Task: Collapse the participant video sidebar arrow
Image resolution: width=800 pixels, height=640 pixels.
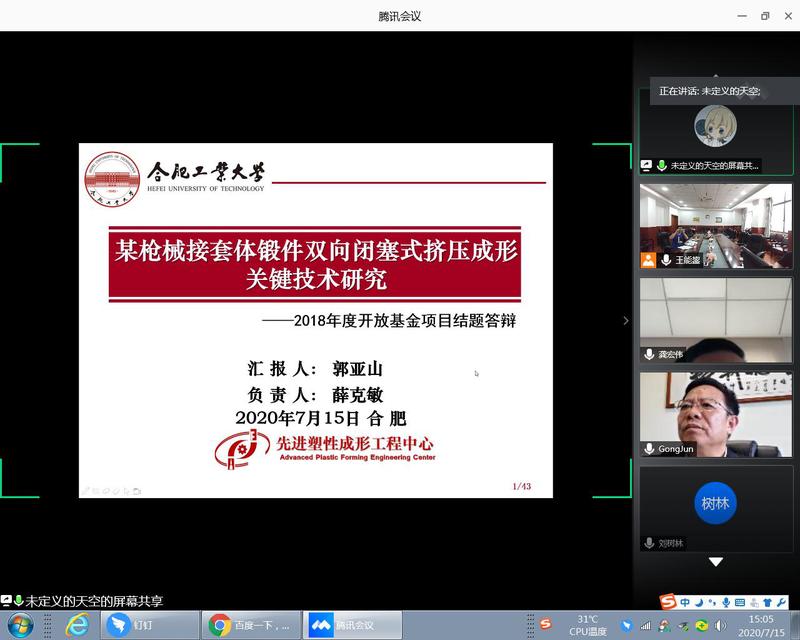Action: (x=626, y=321)
